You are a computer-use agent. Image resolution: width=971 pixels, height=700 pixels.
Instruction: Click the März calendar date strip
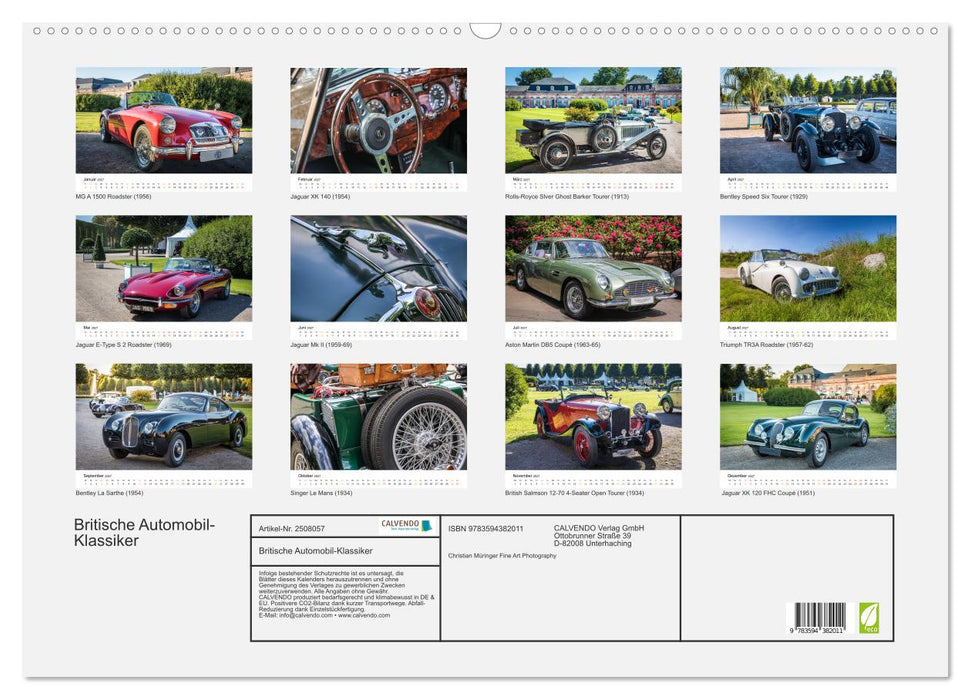pyautogui.click(x=593, y=182)
